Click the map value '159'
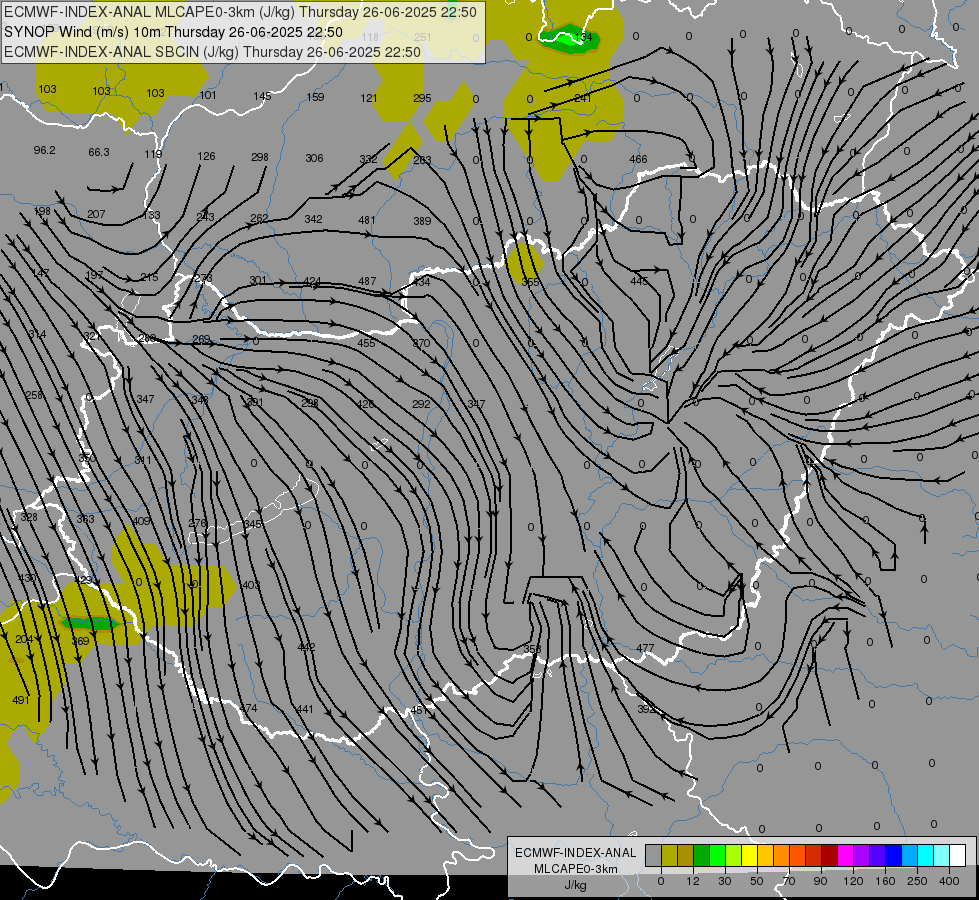Viewport: 979px width, 900px height. pyautogui.click(x=315, y=97)
